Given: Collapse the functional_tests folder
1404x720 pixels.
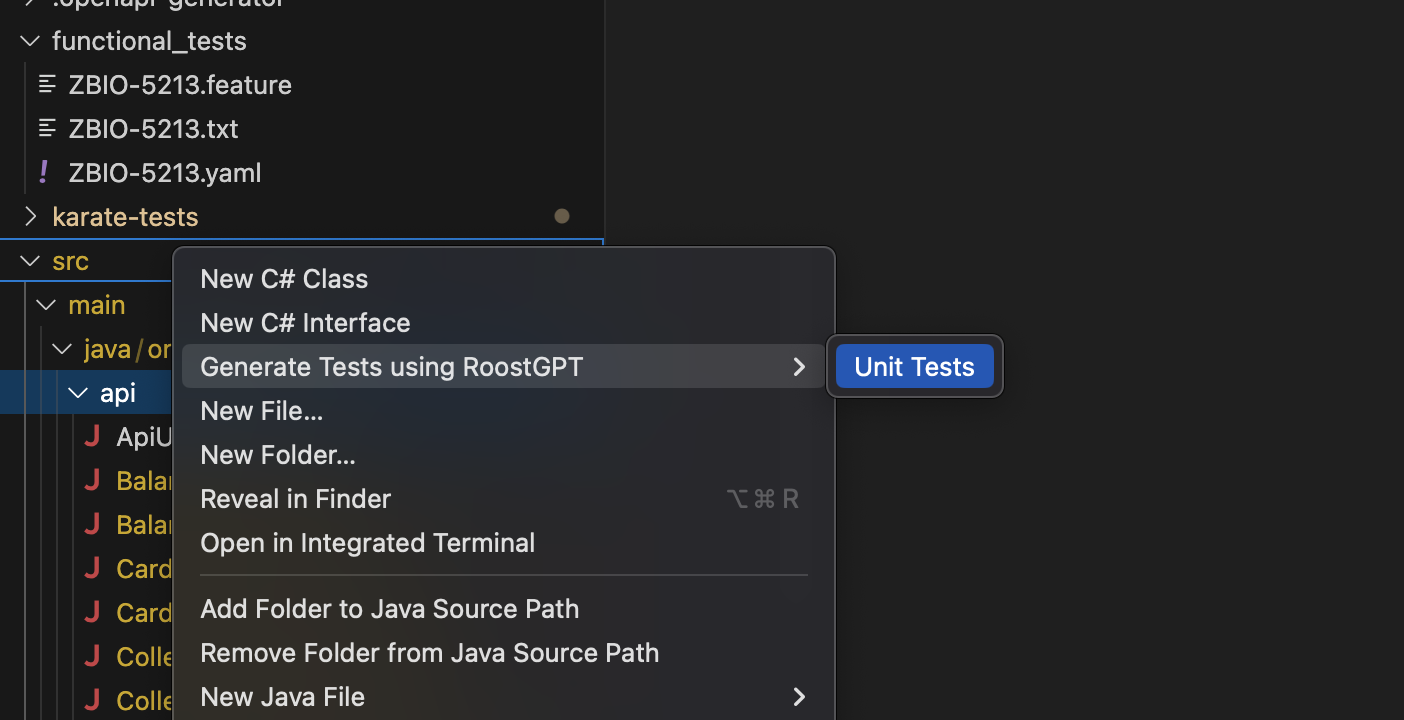Looking at the screenshot, I should (28, 40).
